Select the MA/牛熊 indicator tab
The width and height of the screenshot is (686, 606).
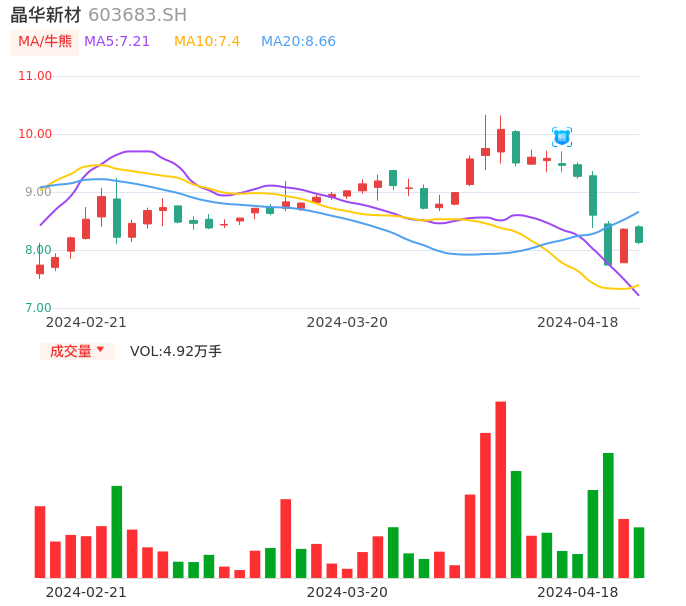[45, 42]
